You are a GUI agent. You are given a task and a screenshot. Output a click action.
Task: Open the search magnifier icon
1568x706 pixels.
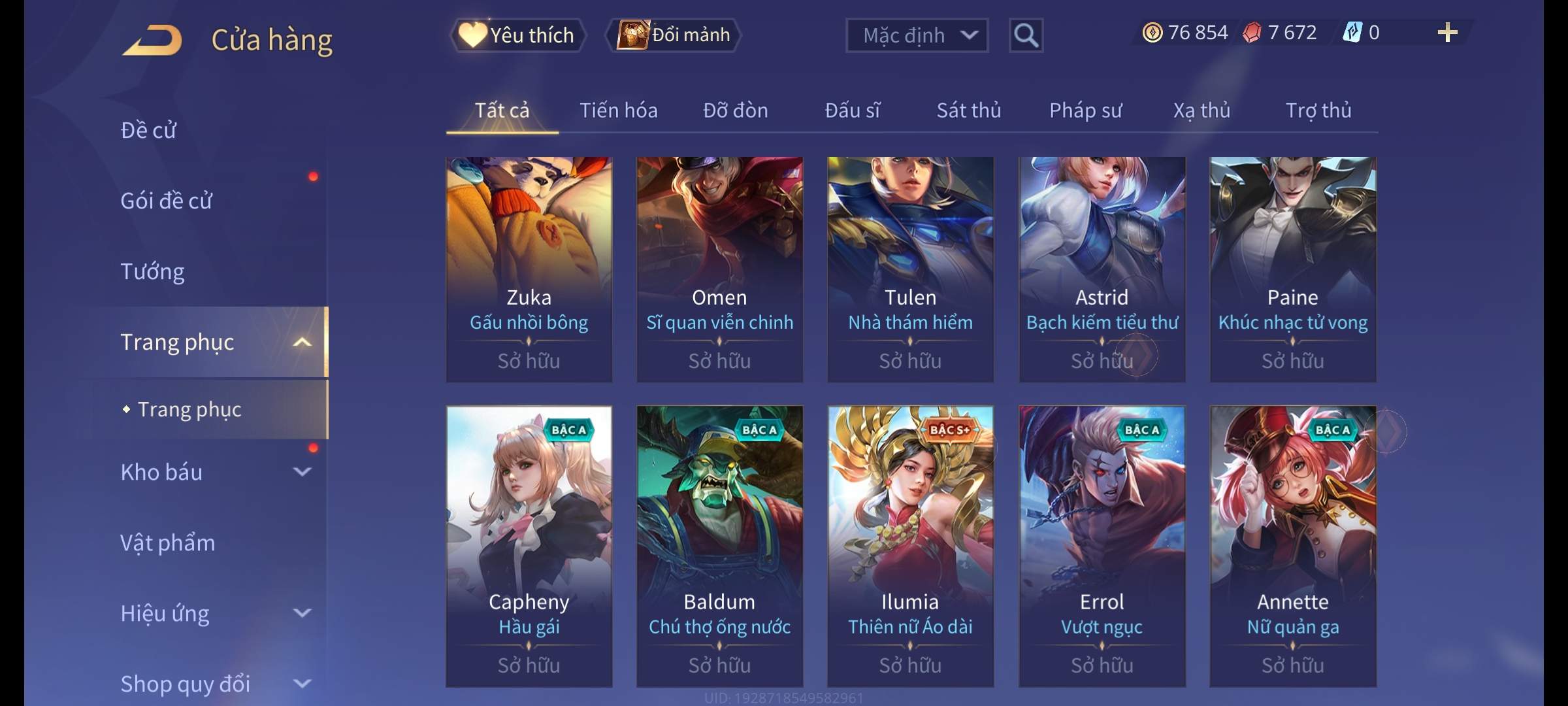1026,35
